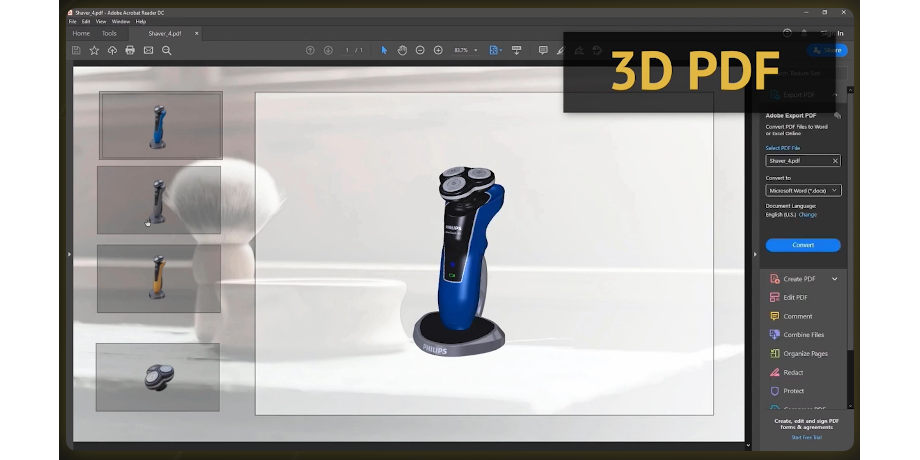The height and width of the screenshot is (460, 920).
Task: Click the Save file icon
Action: 76,50
